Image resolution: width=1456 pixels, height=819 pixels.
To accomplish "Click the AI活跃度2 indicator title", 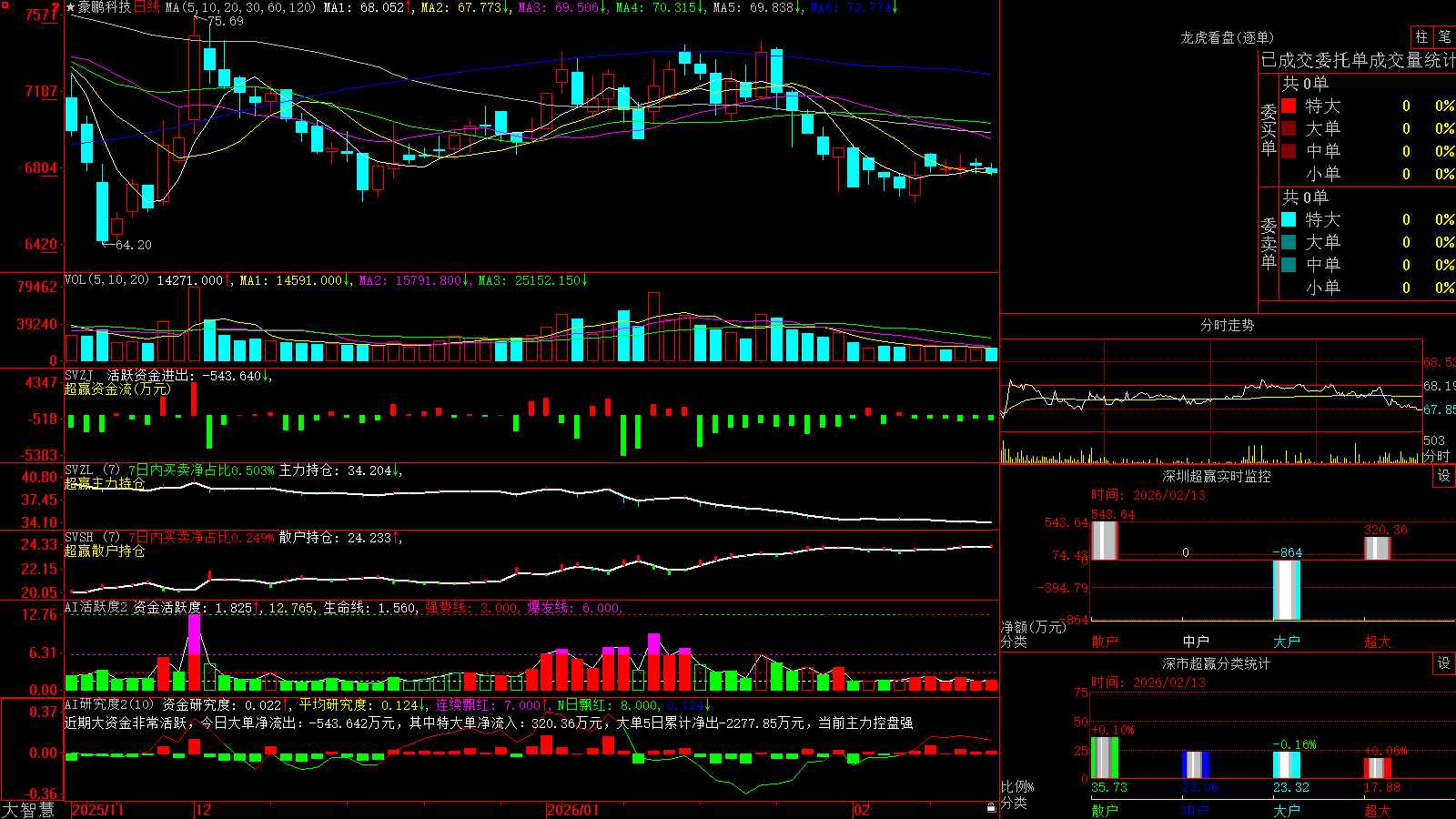I will click(x=96, y=607).
